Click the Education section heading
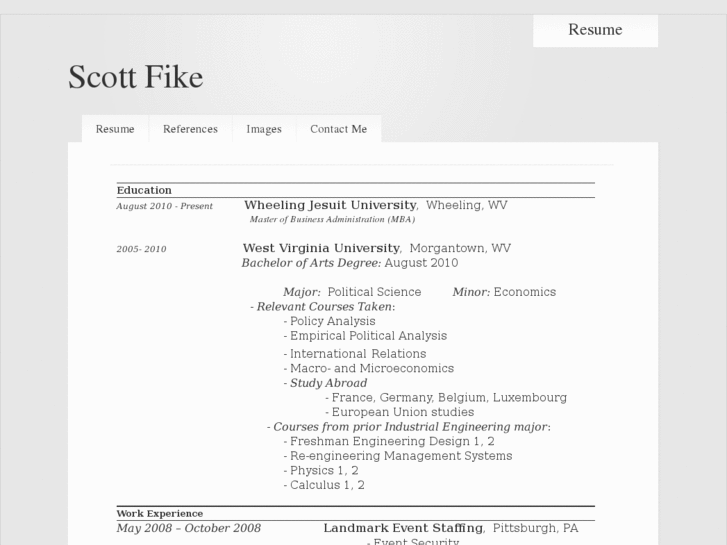 pos(144,190)
